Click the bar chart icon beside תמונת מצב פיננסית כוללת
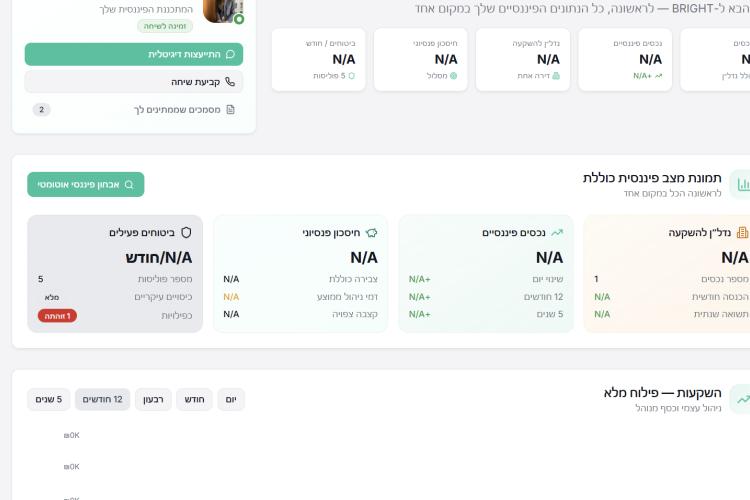Viewport: 750px width, 500px height. 742,184
